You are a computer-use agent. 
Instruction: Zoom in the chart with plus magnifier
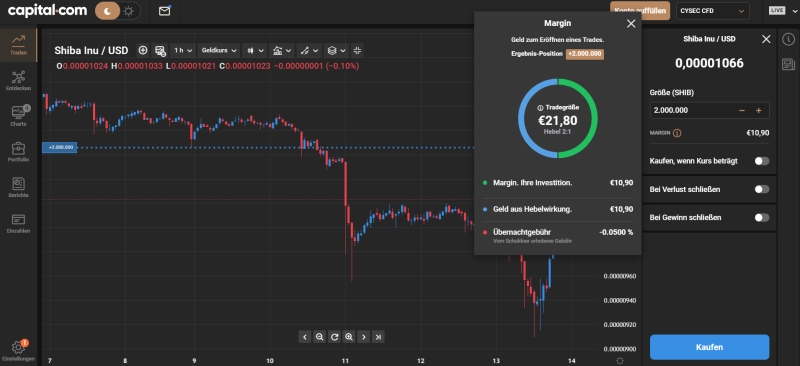pos(349,336)
